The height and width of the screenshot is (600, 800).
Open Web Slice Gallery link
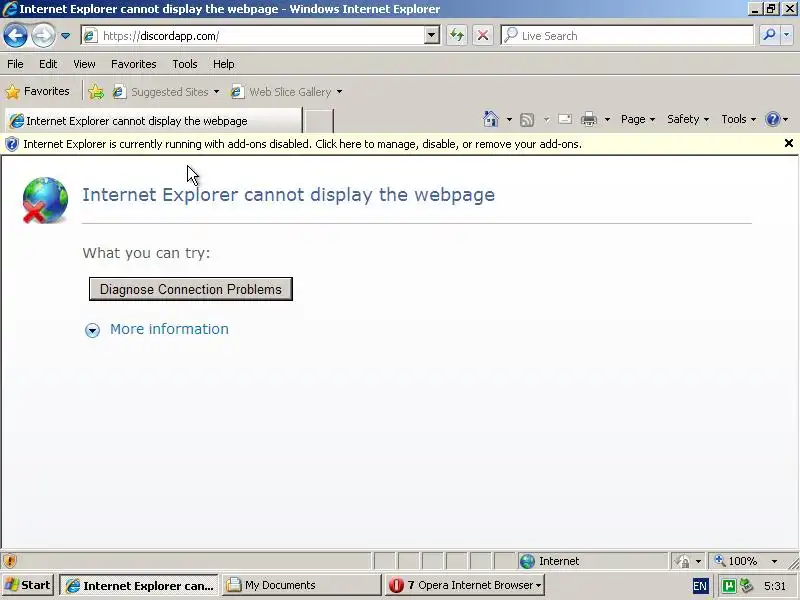click(281, 92)
